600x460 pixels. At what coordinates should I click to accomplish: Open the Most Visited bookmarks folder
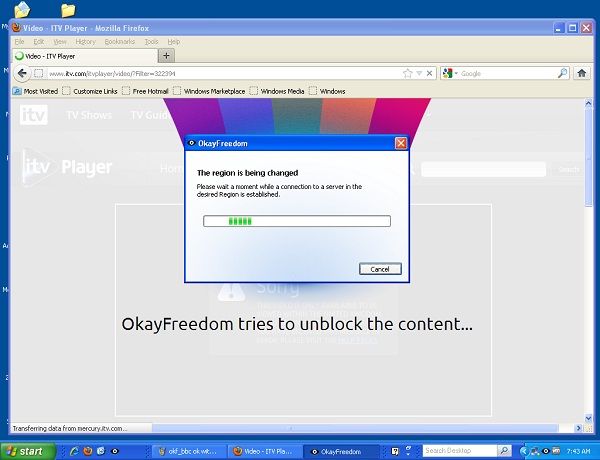35,91
